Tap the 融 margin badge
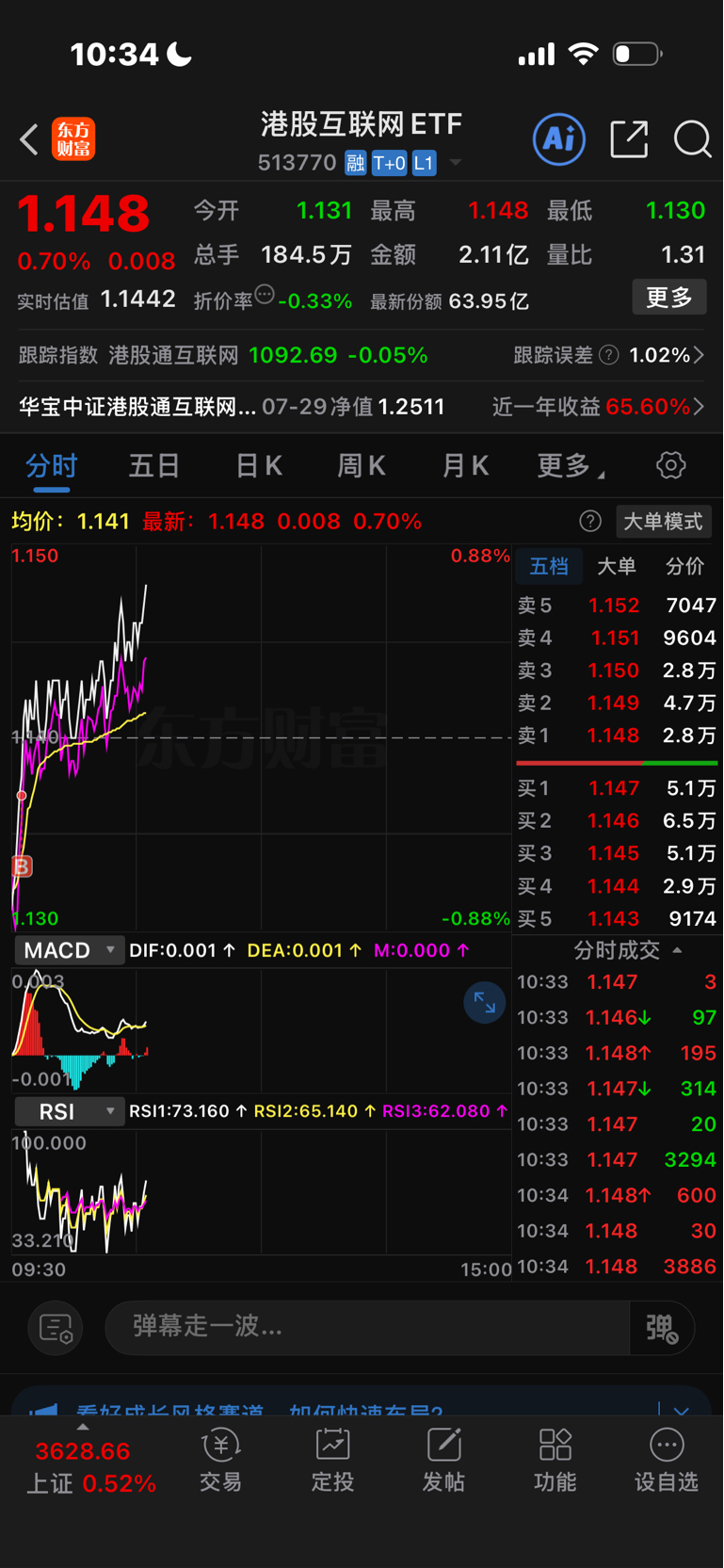The image size is (724, 1568). (x=355, y=163)
